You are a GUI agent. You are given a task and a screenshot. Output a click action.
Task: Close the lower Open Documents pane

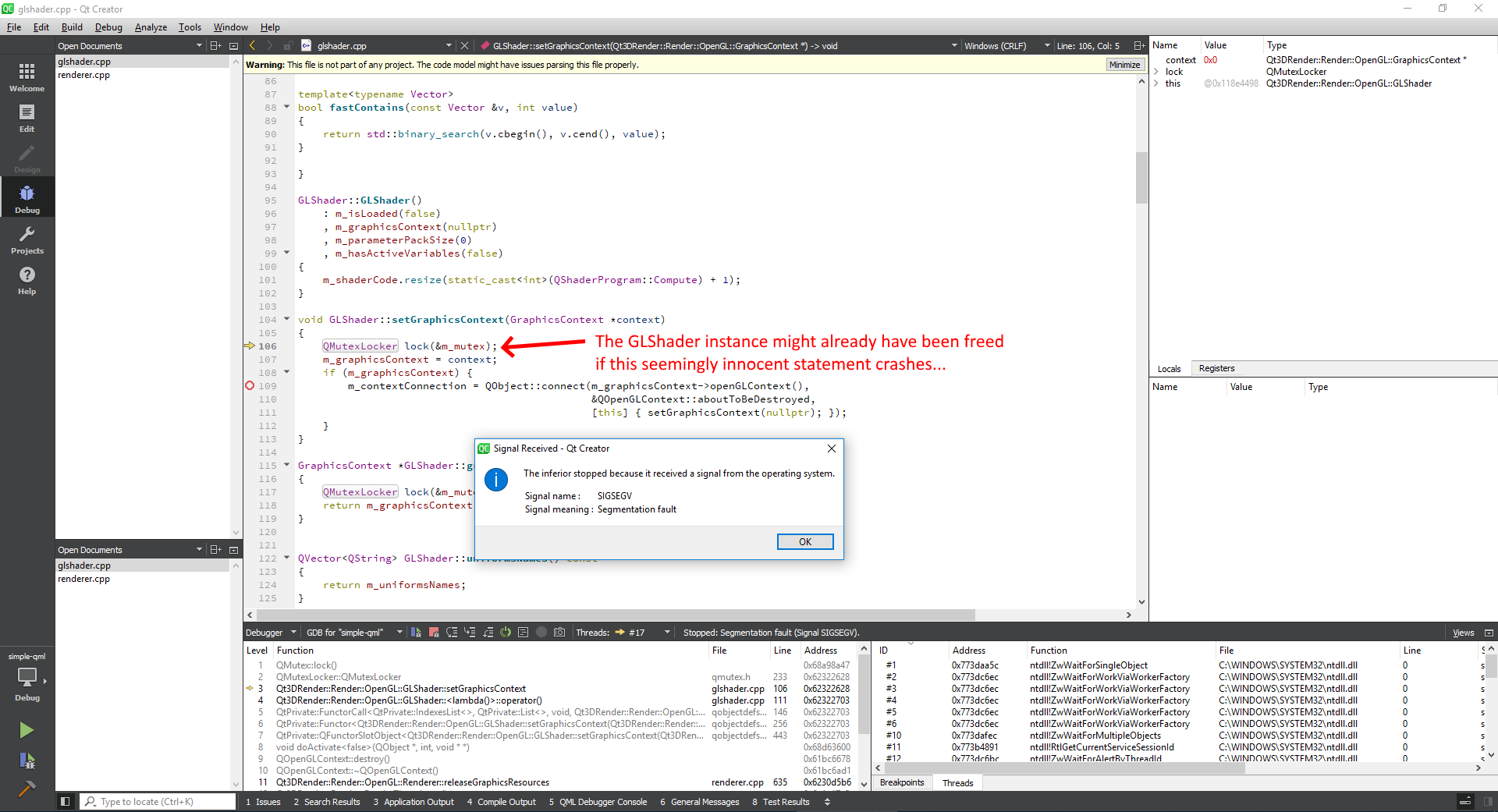(233, 550)
